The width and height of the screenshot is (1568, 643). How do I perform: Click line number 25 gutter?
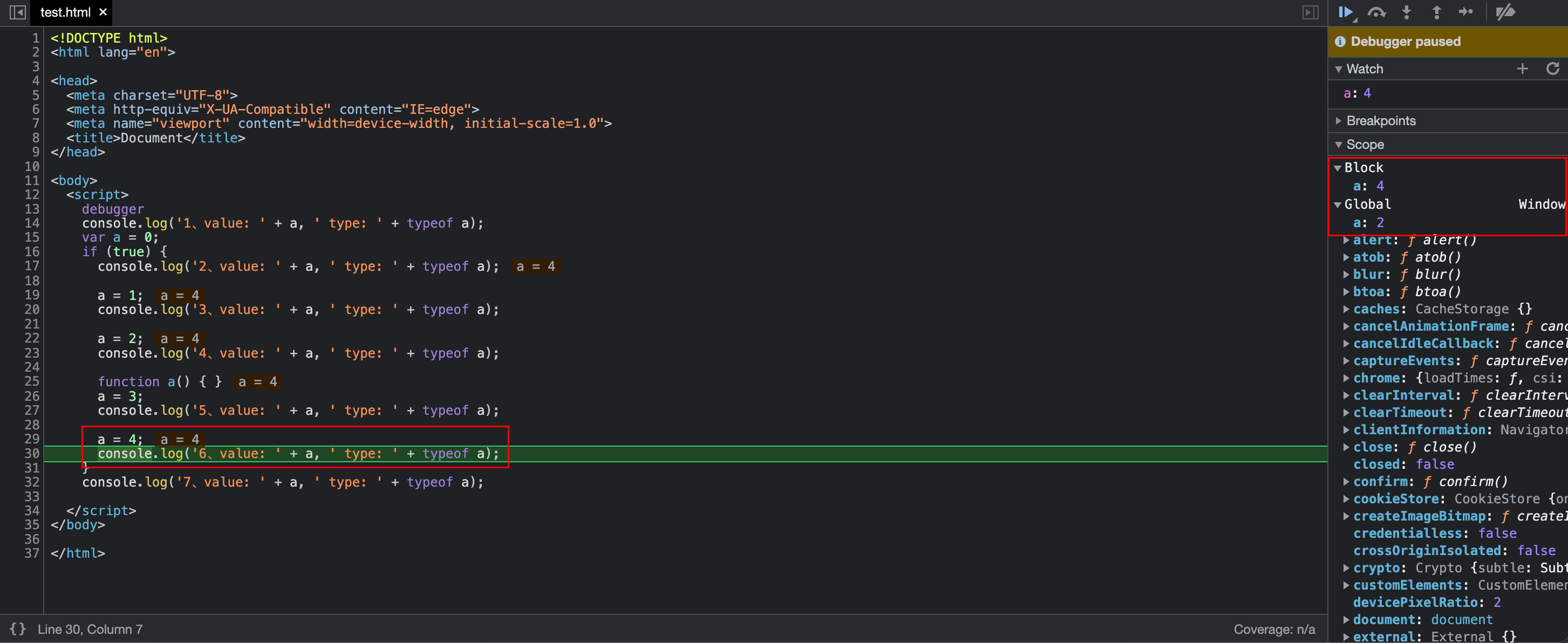click(x=32, y=381)
